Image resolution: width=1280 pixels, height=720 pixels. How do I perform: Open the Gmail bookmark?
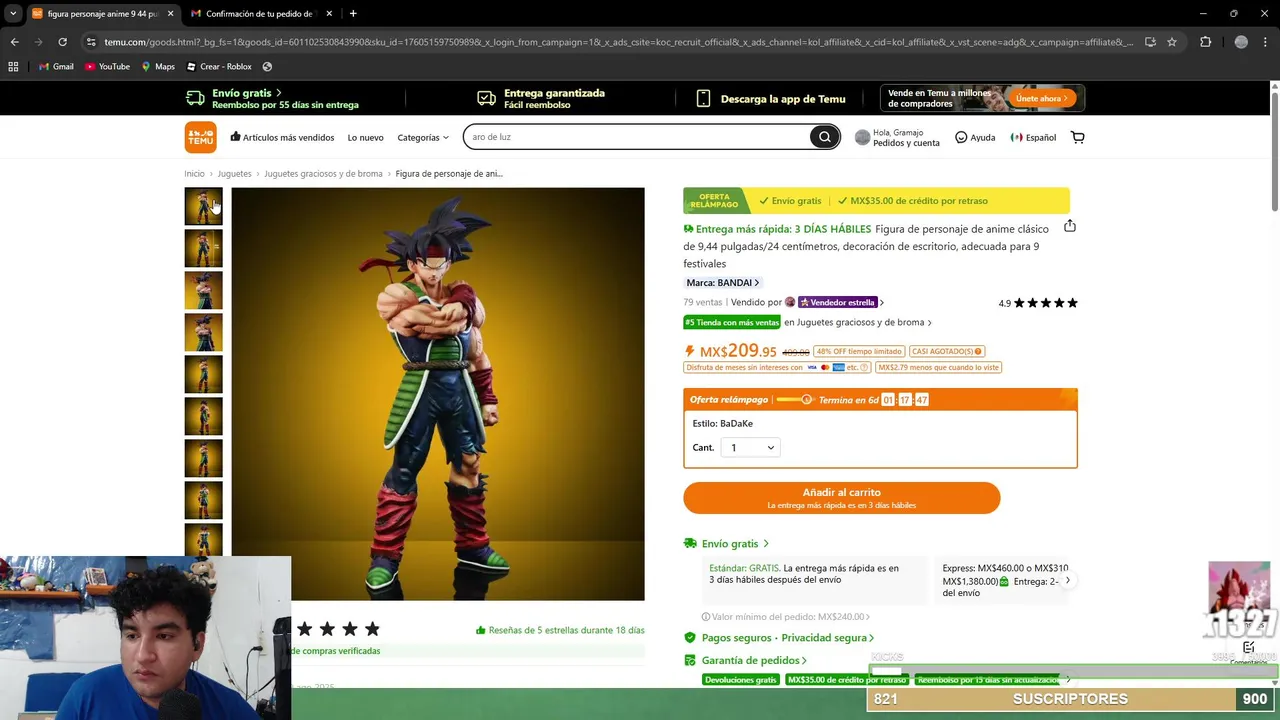click(x=56, y=67)
